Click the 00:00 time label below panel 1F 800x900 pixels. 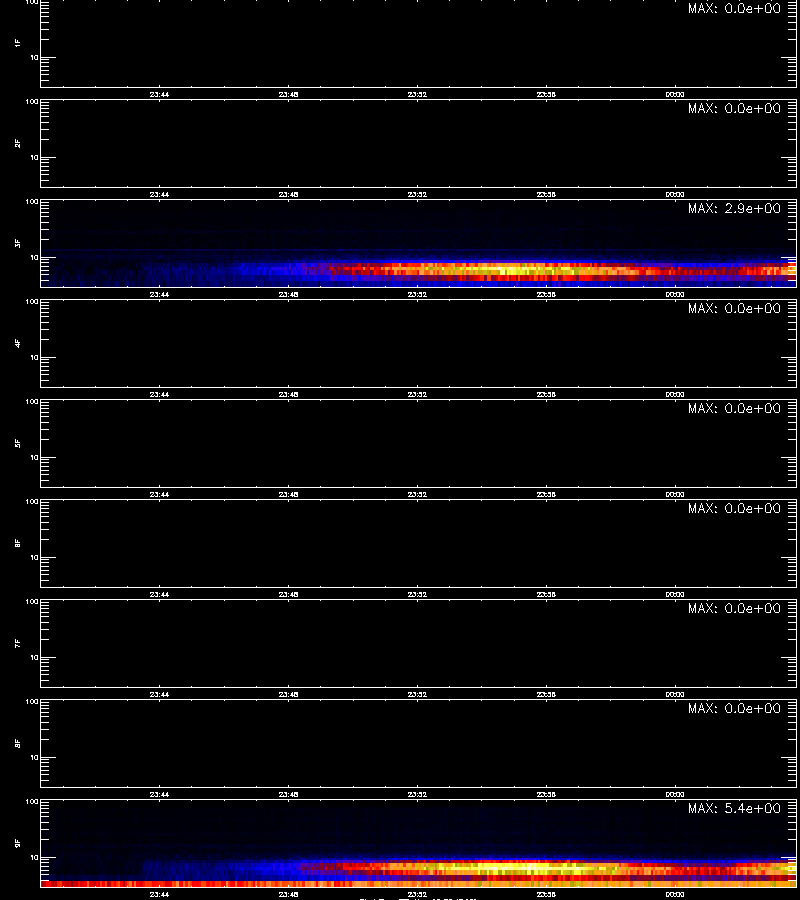click(675, 95)
